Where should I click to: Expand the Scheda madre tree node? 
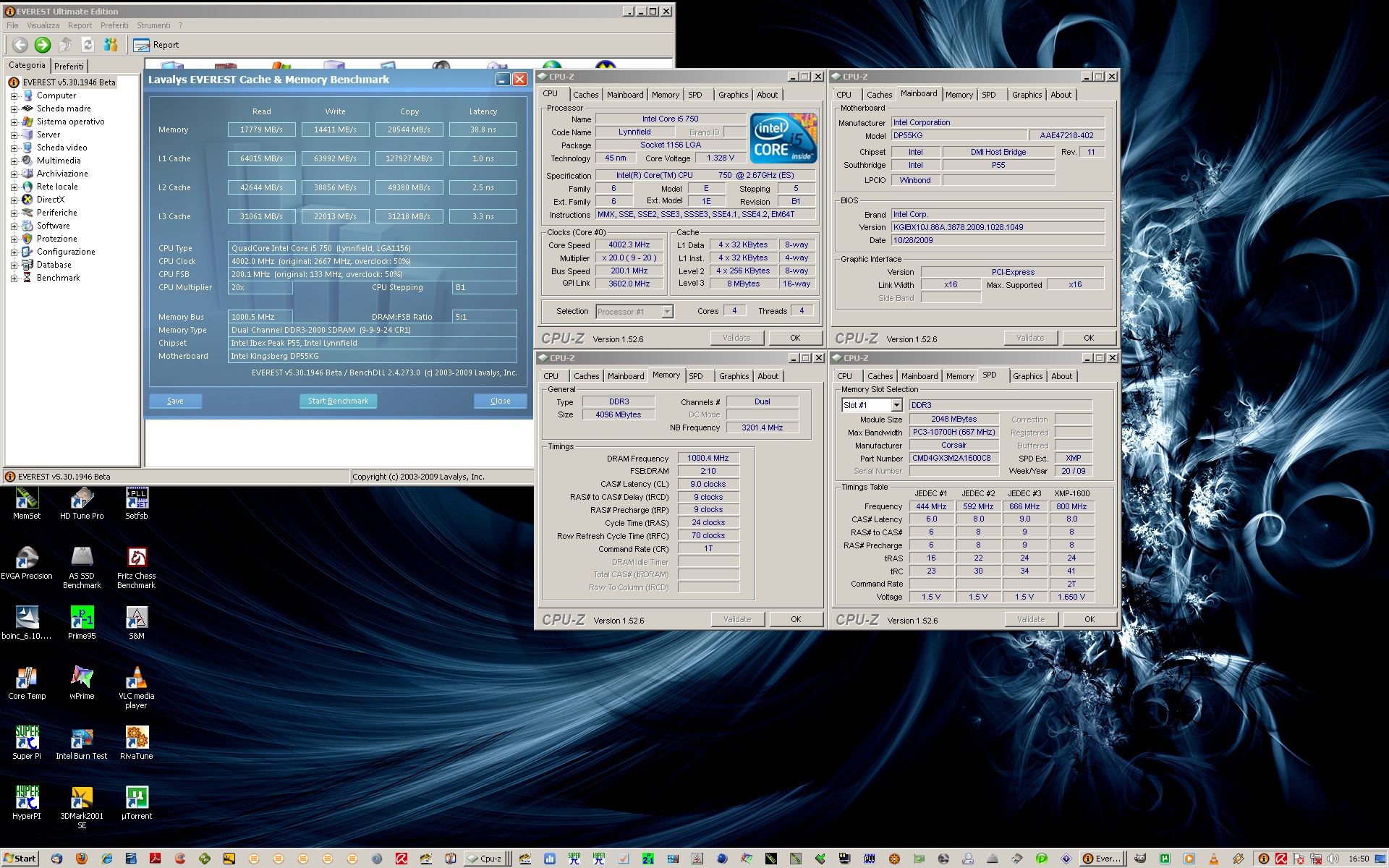click(14, 109)
